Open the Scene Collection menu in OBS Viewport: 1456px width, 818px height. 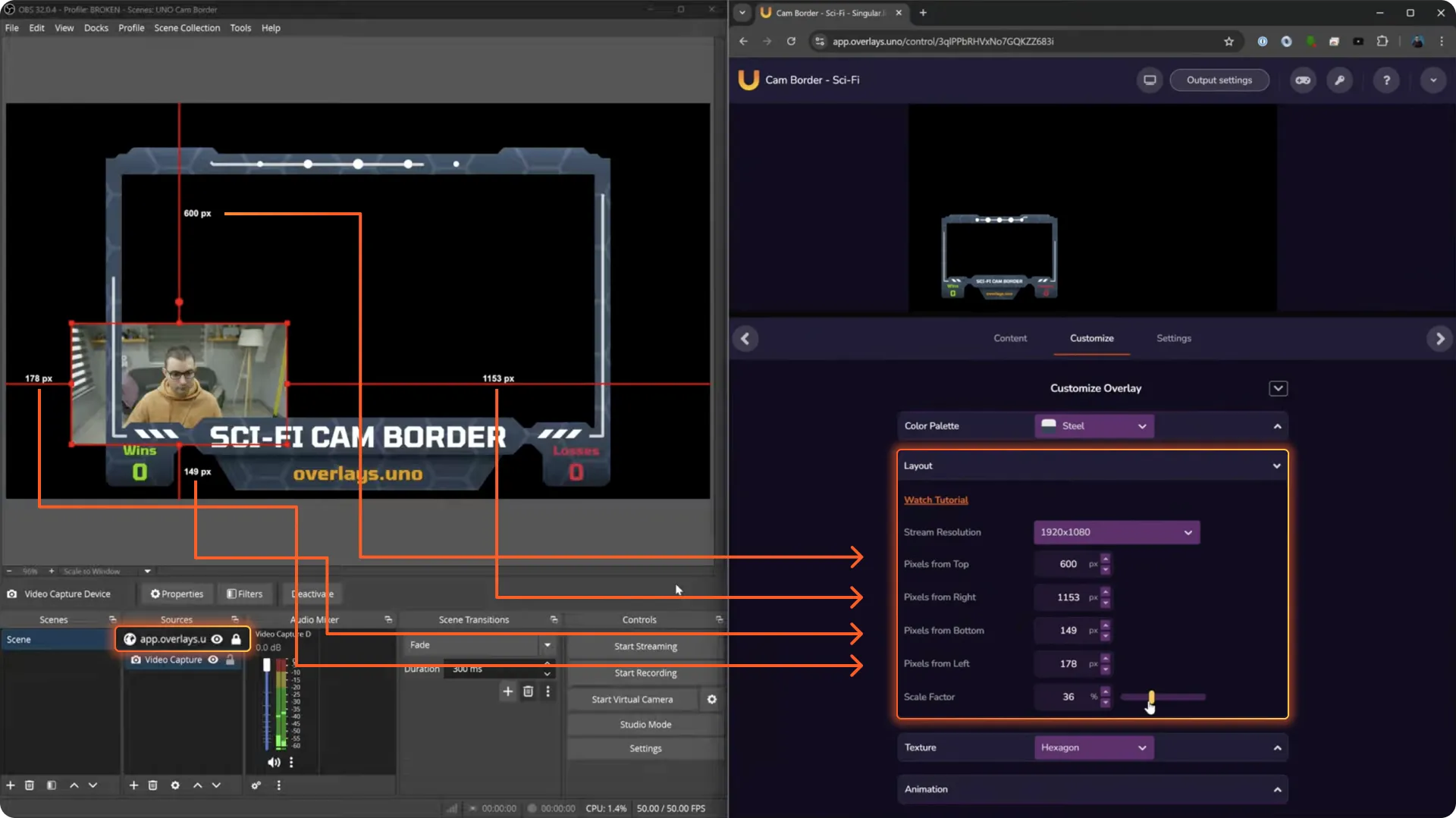(x=187, y=28)
